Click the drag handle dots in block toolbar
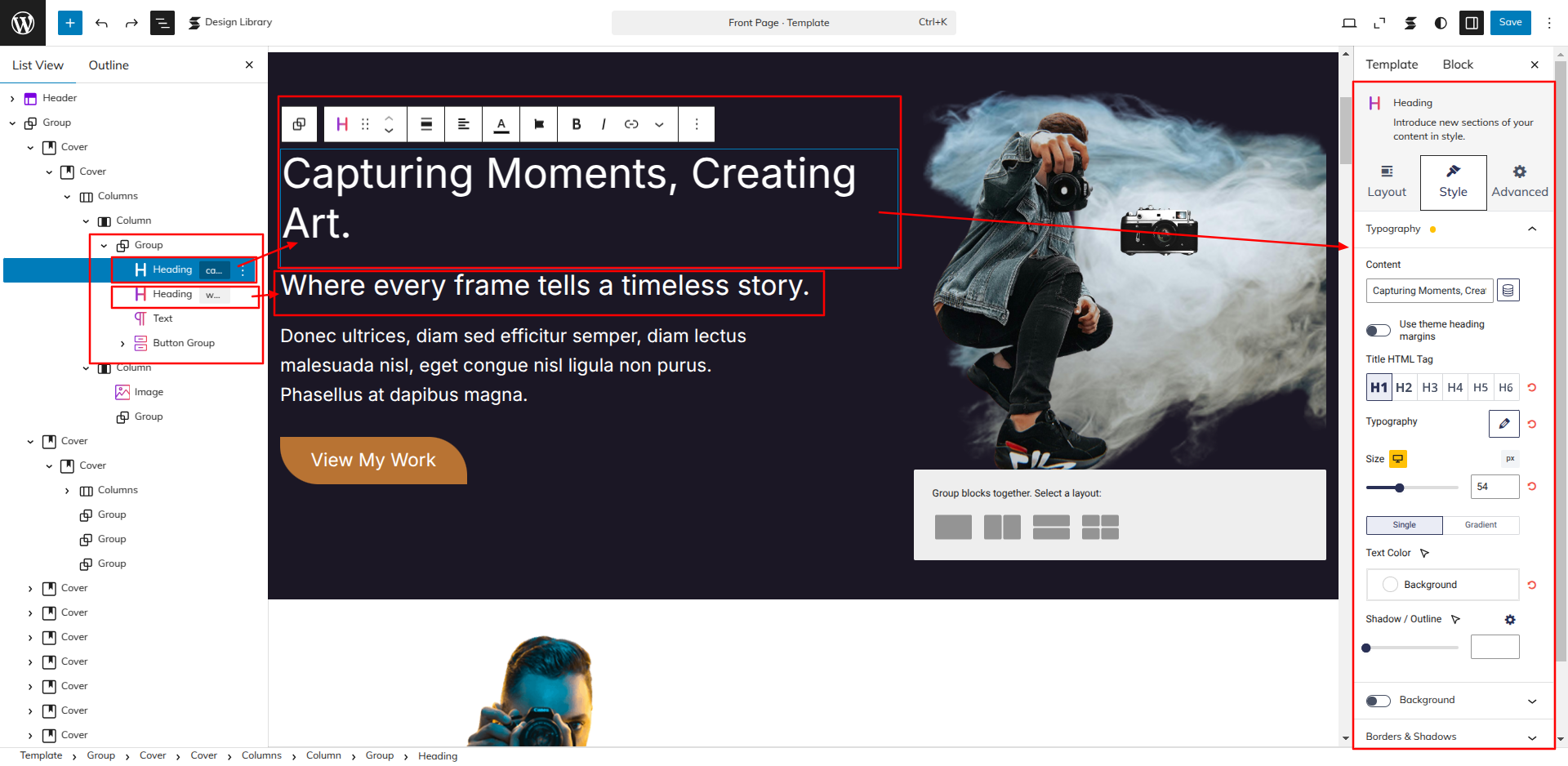Screen dimensions: 1568x766 click(365, 124)
